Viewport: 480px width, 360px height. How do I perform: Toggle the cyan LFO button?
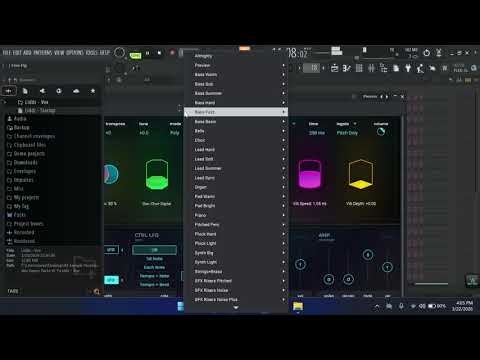tap(111, 280)
